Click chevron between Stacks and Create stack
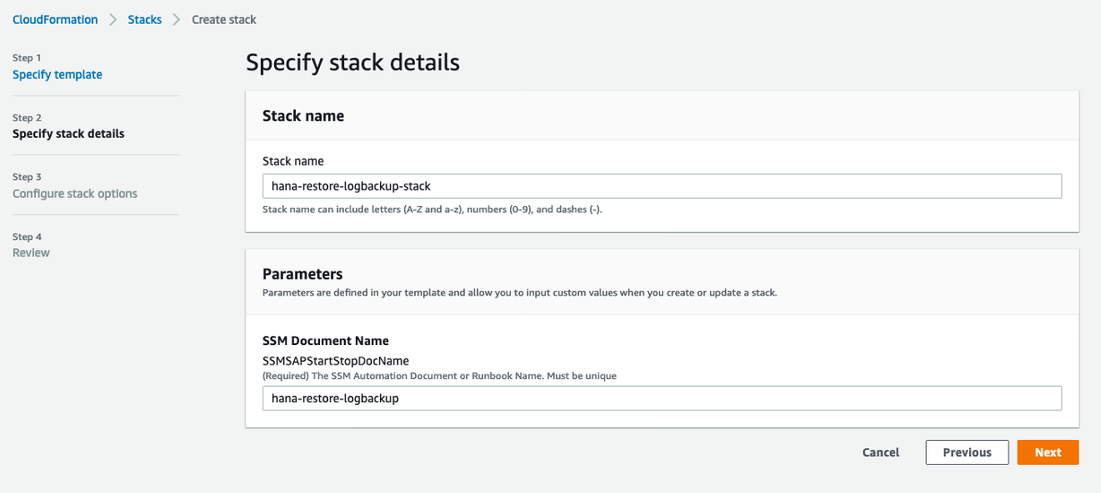This screenshot has height=493, width=1101. coord(177,20)
